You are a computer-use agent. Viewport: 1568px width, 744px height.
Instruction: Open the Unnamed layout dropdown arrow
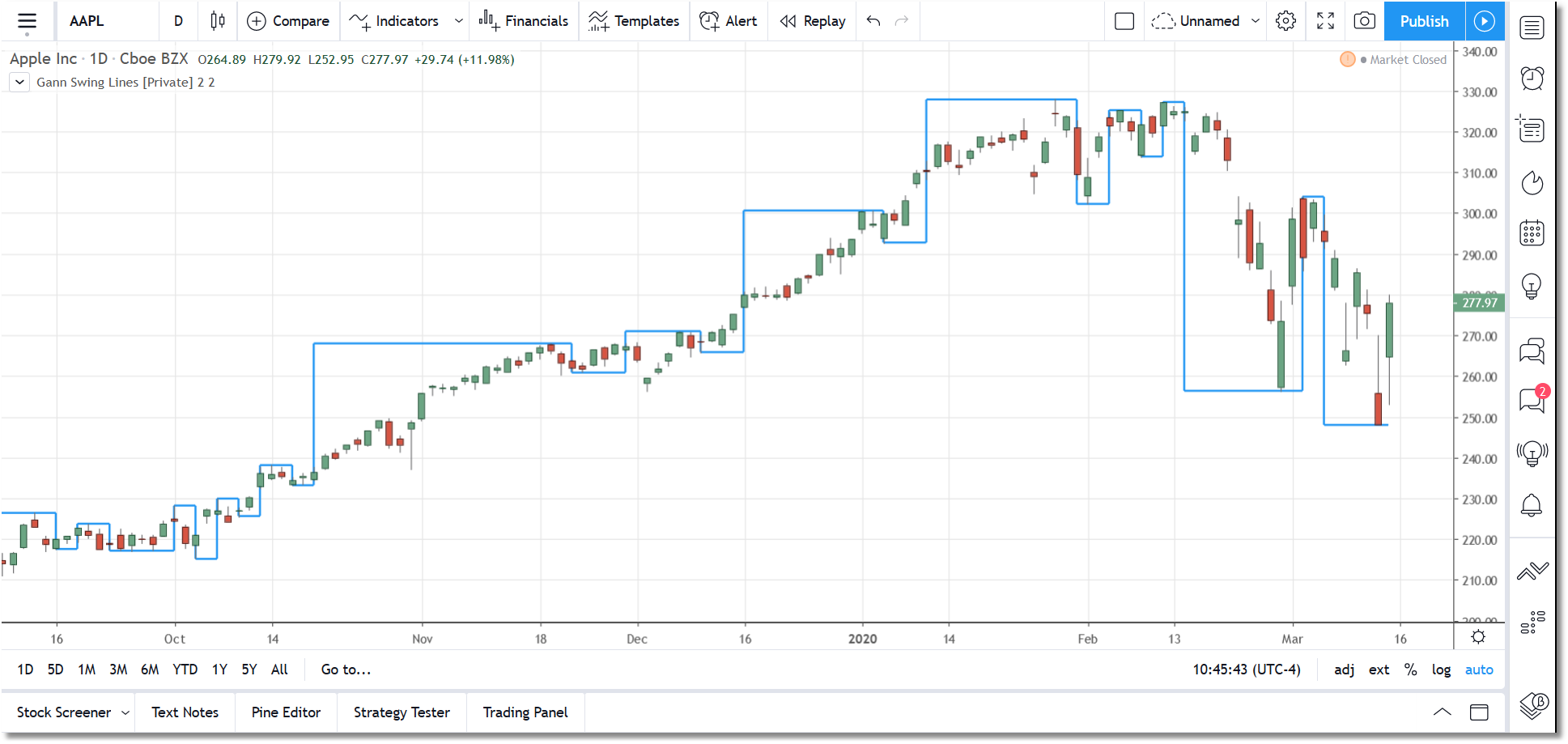click(x=1256, y=21)
